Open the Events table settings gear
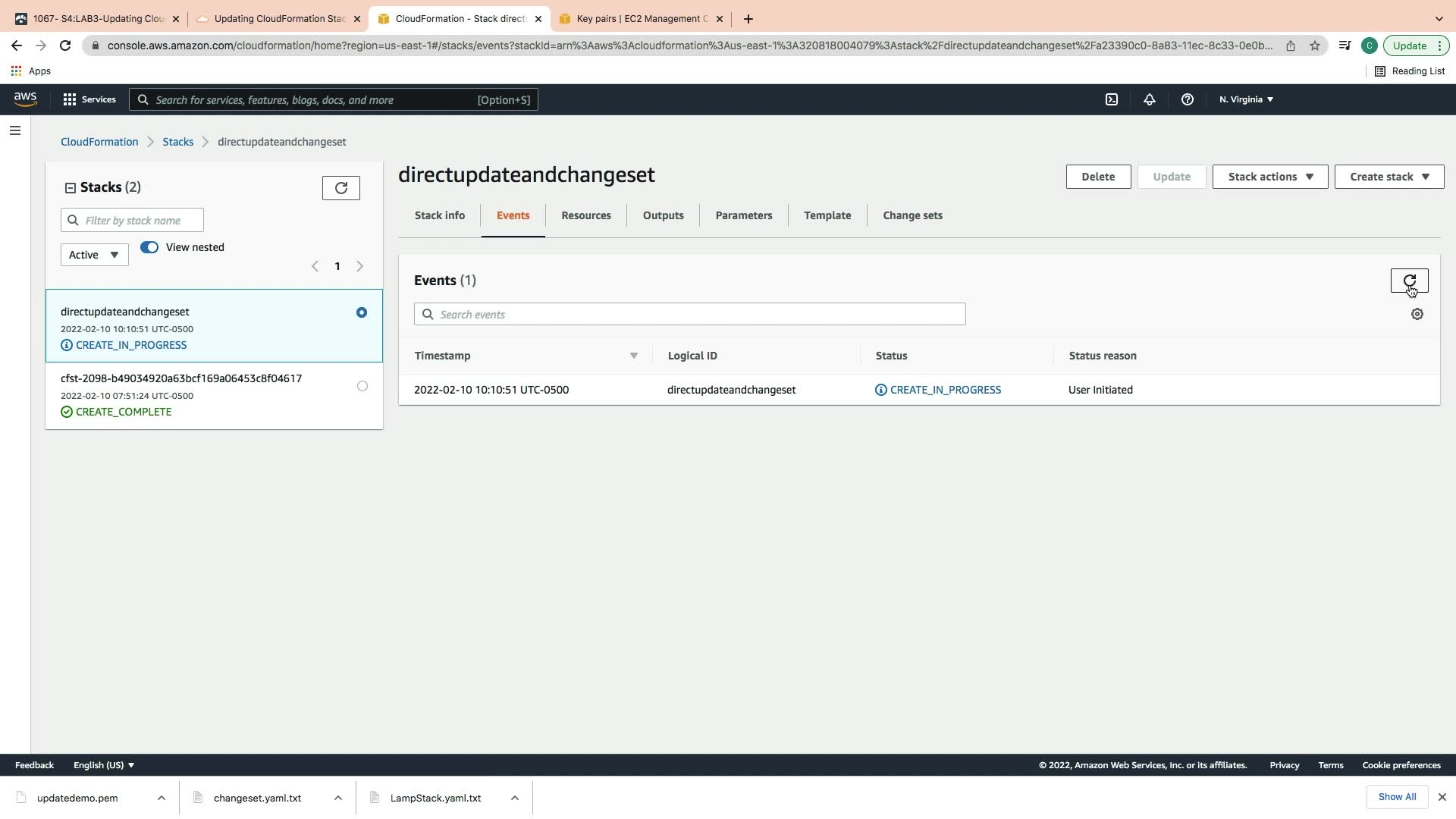Image resolution: width=1456 pixels, height=819 pixels. (x=1417, y=314)
